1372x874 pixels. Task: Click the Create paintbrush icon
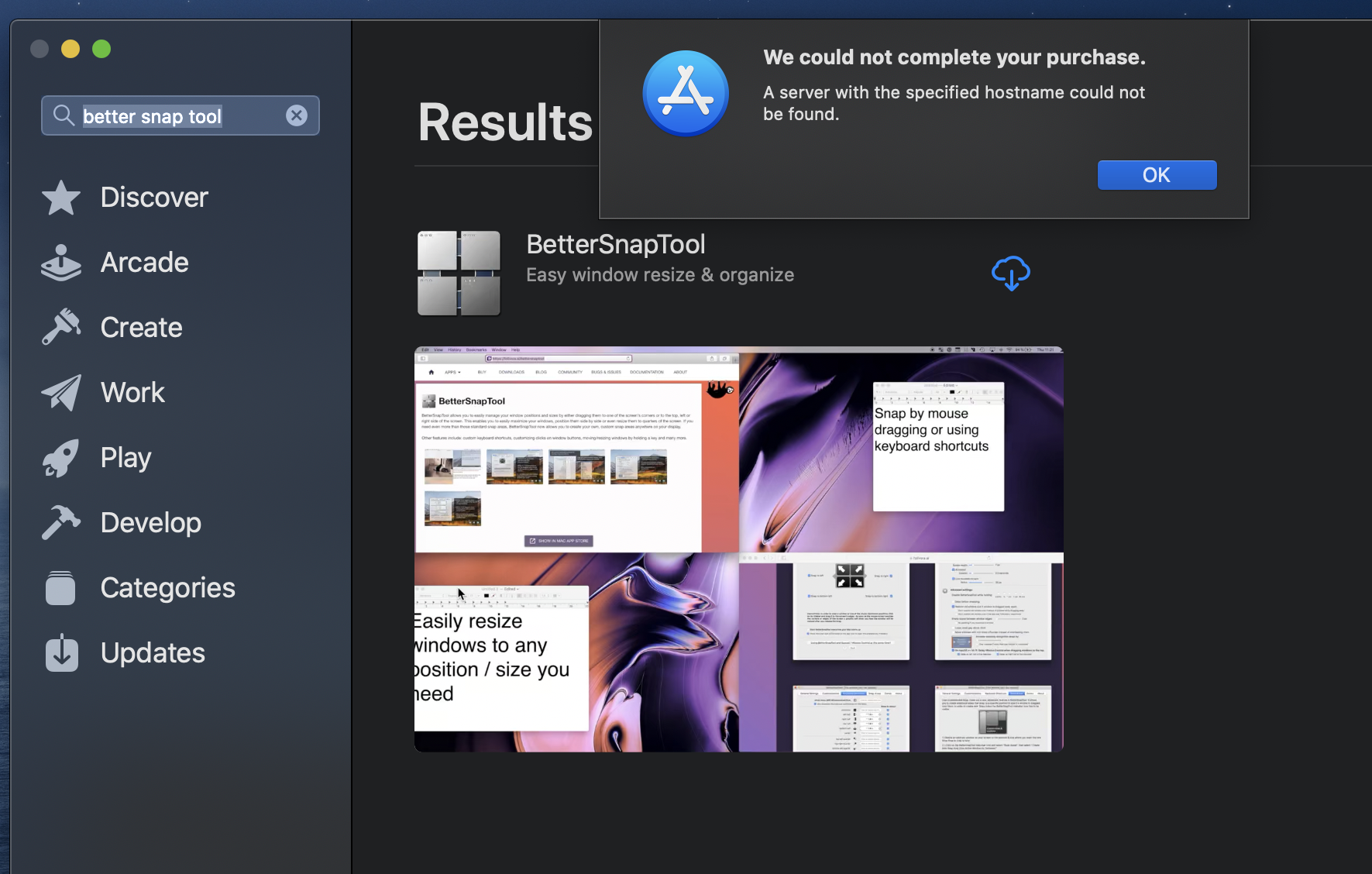coord(61,328)
